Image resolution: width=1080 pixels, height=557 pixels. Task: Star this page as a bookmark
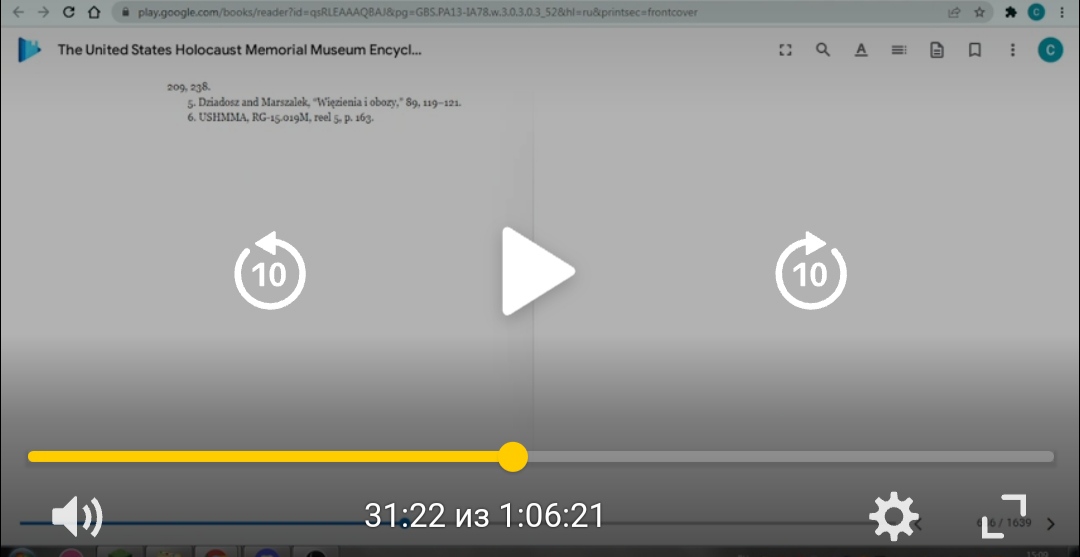(979, 12)
